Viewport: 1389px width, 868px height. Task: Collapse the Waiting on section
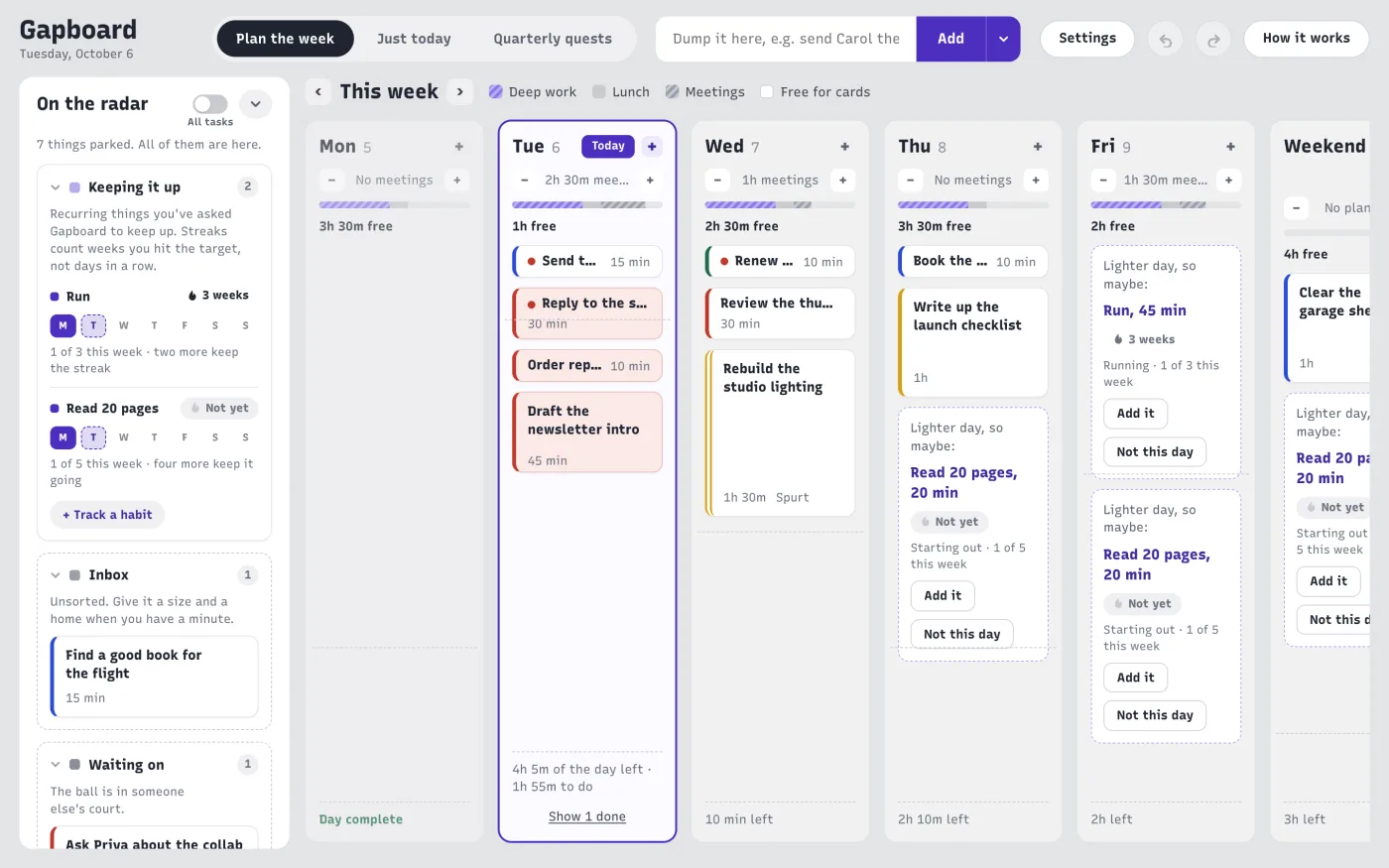click(x=56, y=765)
